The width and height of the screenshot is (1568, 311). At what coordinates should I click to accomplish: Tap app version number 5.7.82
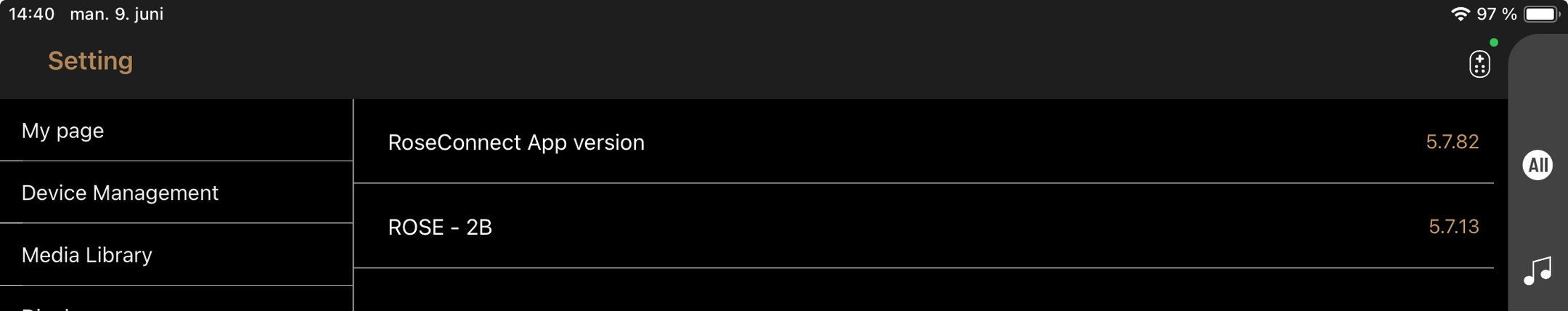(1452, 142)
